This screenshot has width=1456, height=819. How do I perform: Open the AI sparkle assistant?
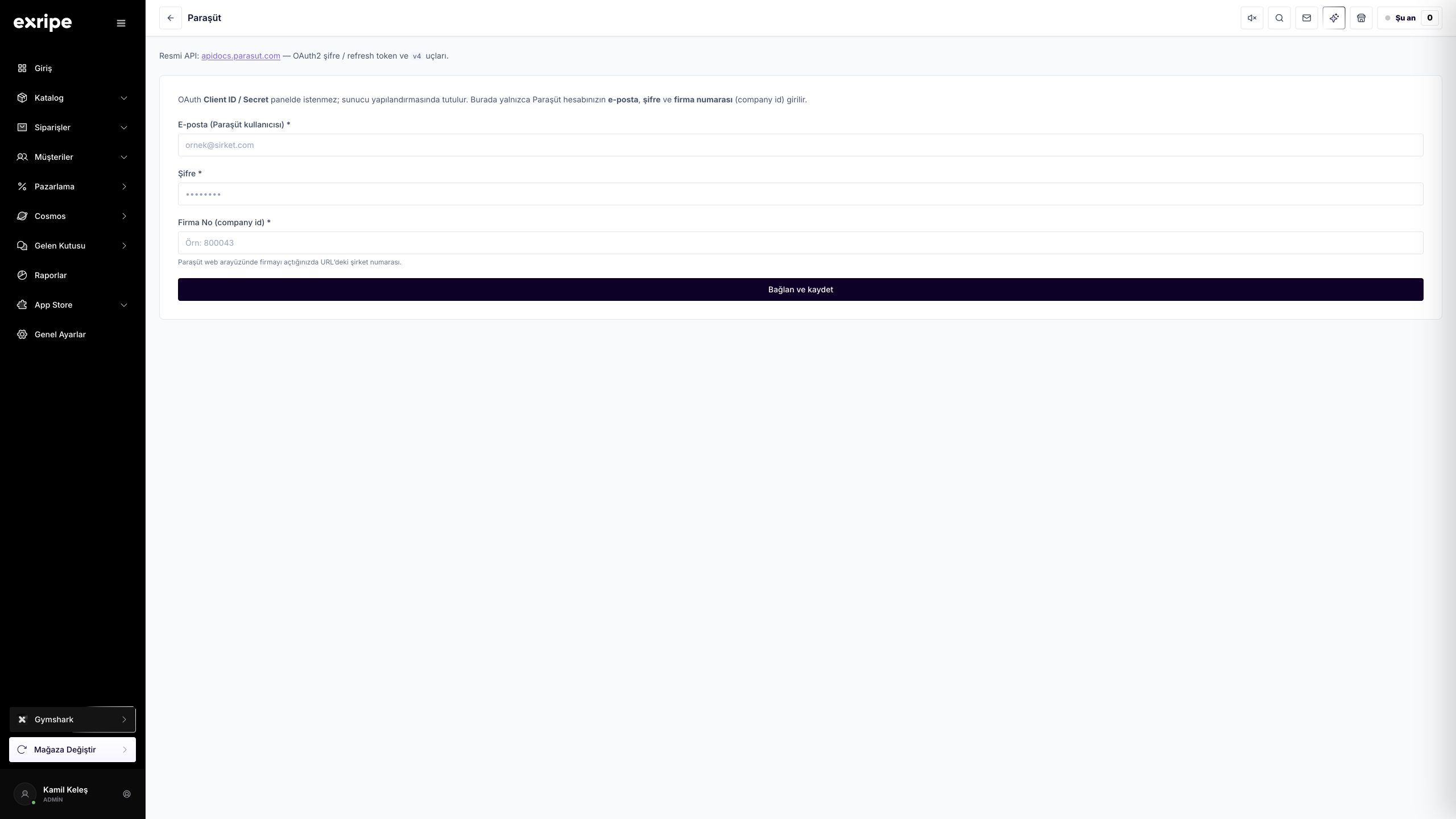coord(1334,18)
